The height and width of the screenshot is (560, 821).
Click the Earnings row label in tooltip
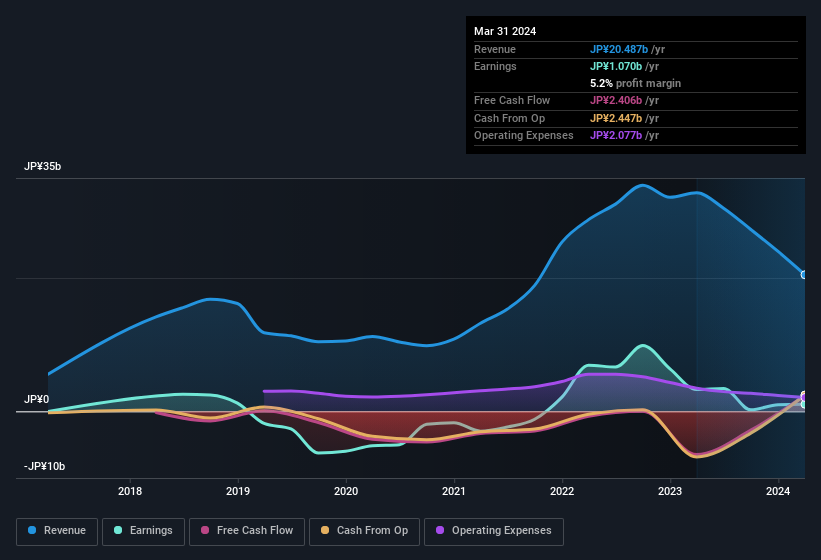pos(495,66)
